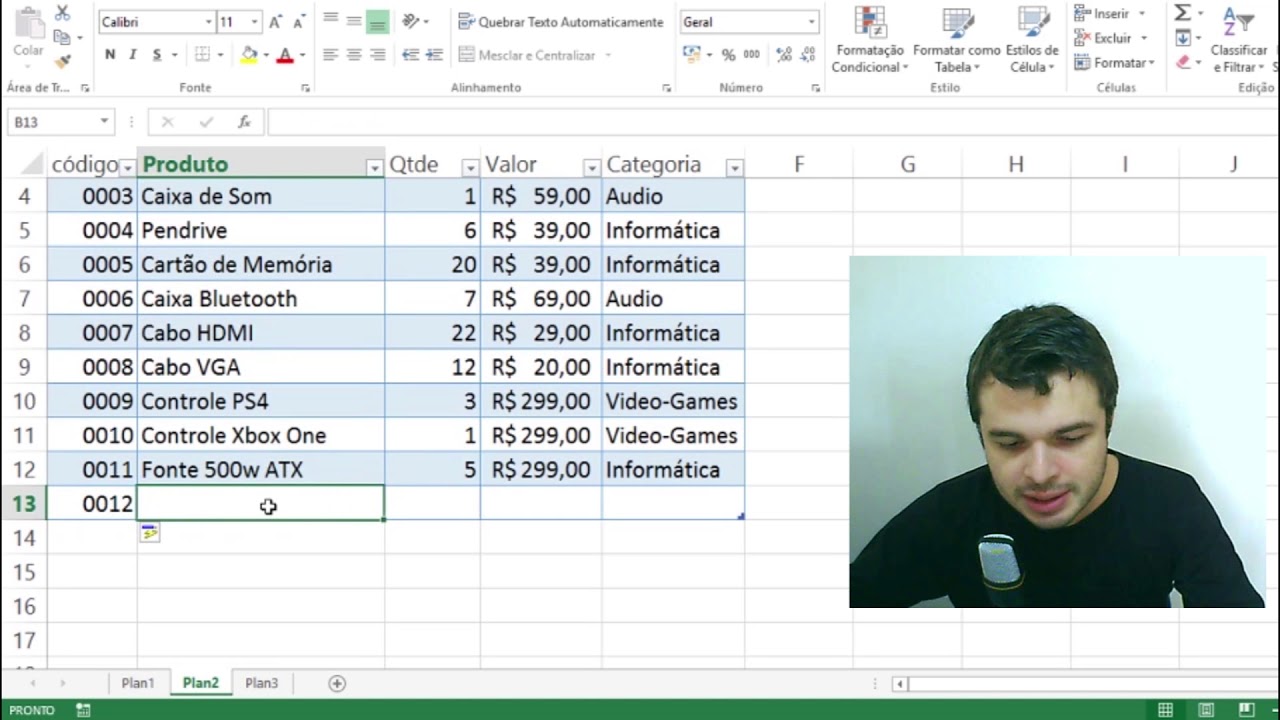Click the Cut scissors icon
This screenshot has width=1280, height=720.
point(62,13)
